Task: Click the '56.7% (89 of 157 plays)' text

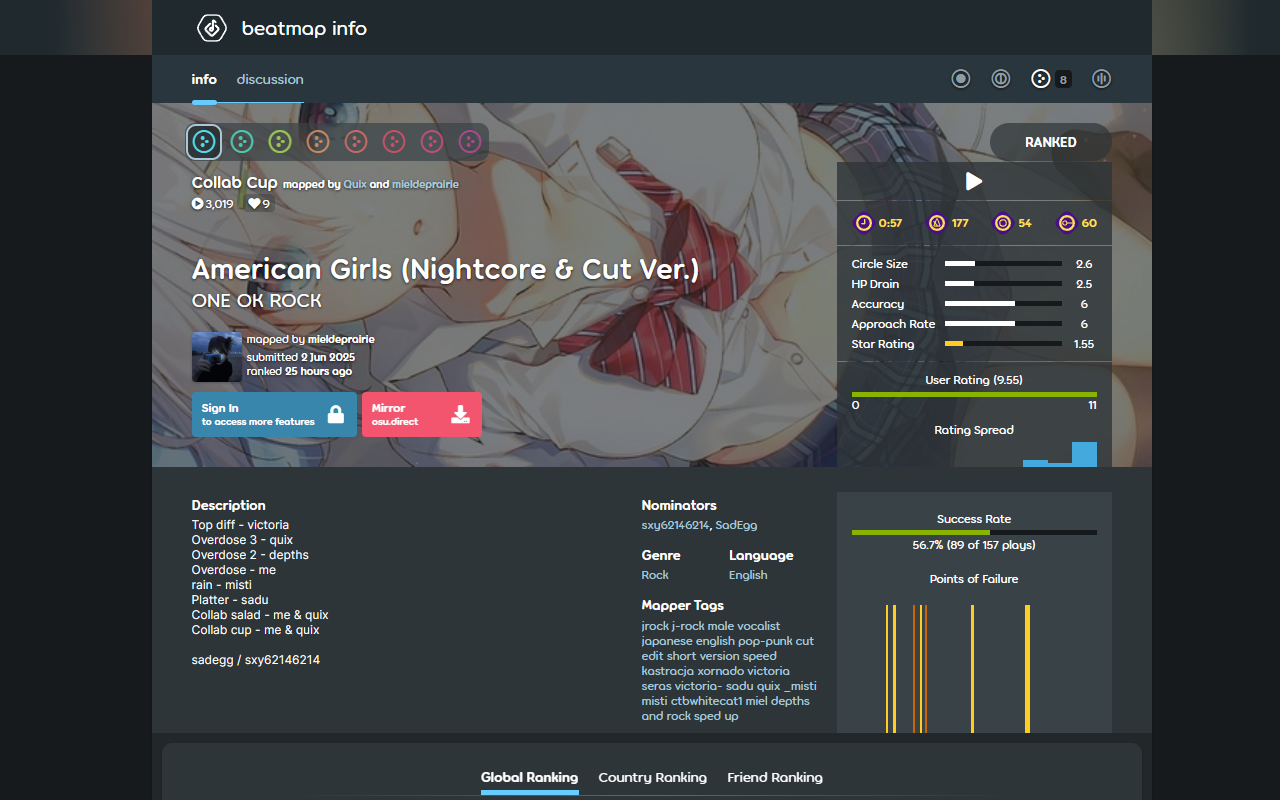Action: tap(974, 545)
